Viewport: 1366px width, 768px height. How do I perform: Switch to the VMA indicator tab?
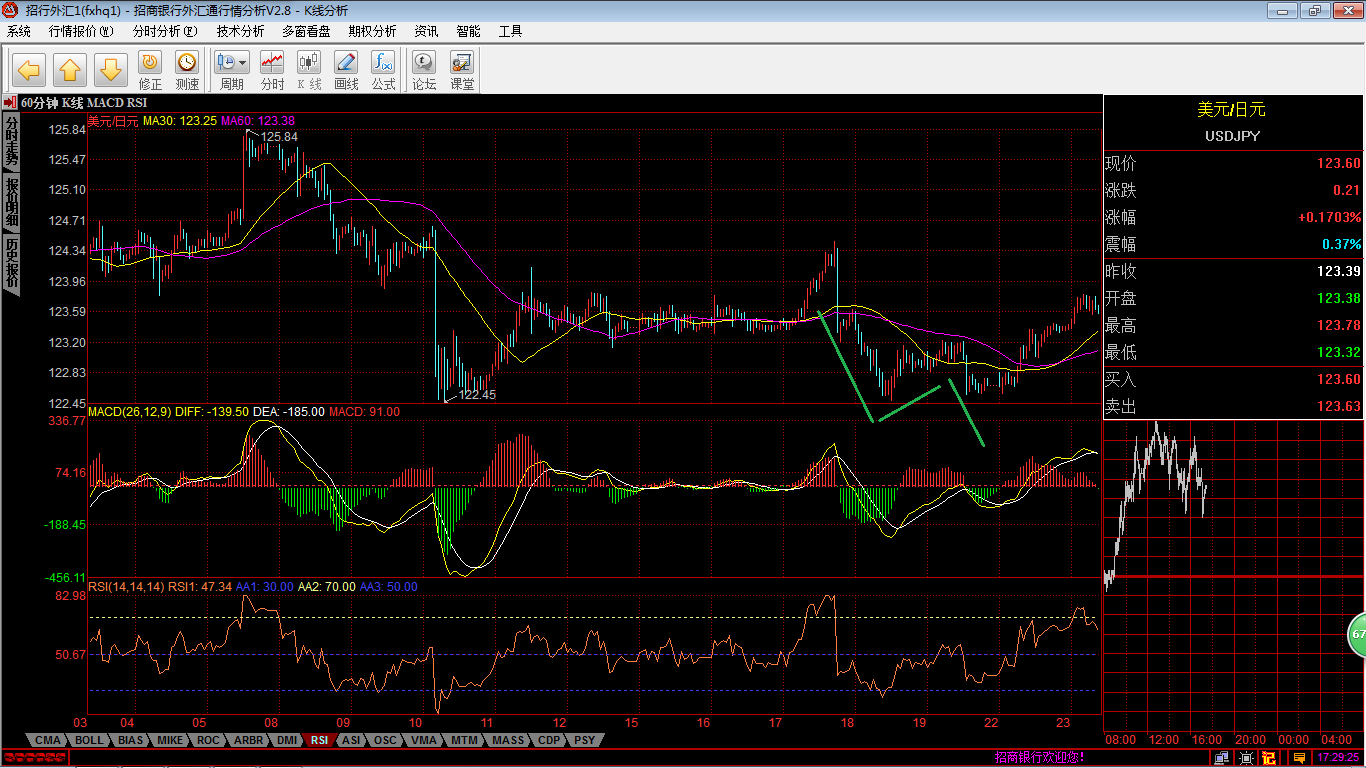pos(424,741)
